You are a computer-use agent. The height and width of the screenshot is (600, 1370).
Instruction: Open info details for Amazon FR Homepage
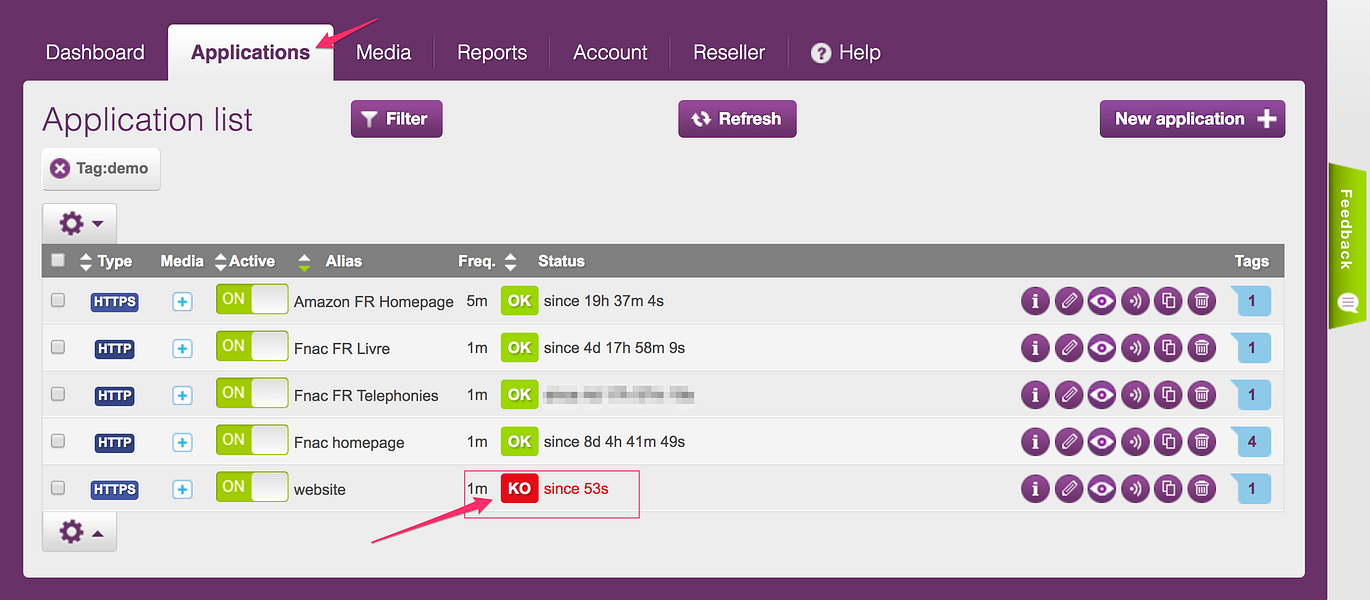tap(1035, 300)
